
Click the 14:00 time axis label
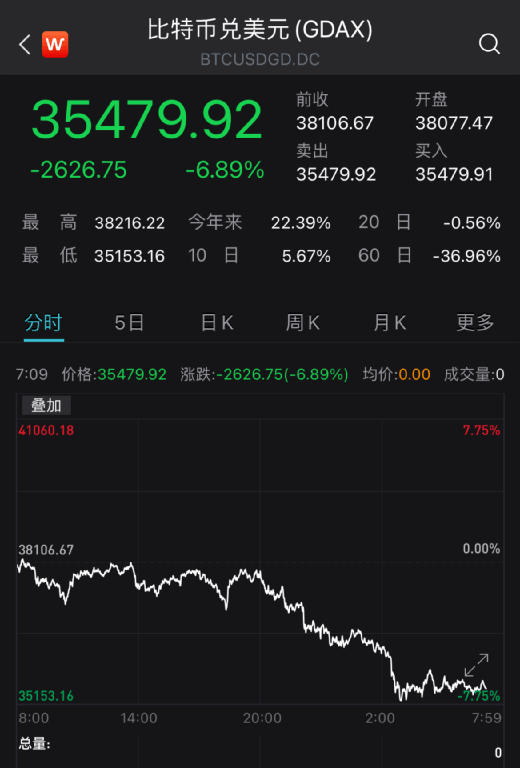point(139,718)
